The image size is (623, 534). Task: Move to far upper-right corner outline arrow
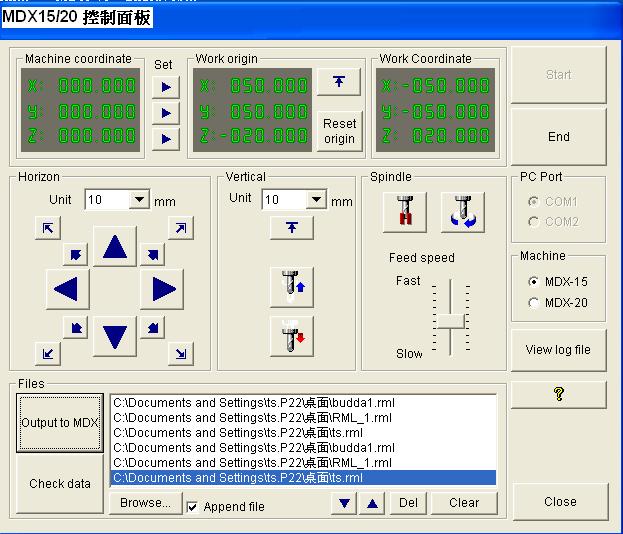(x=181, y=228)
